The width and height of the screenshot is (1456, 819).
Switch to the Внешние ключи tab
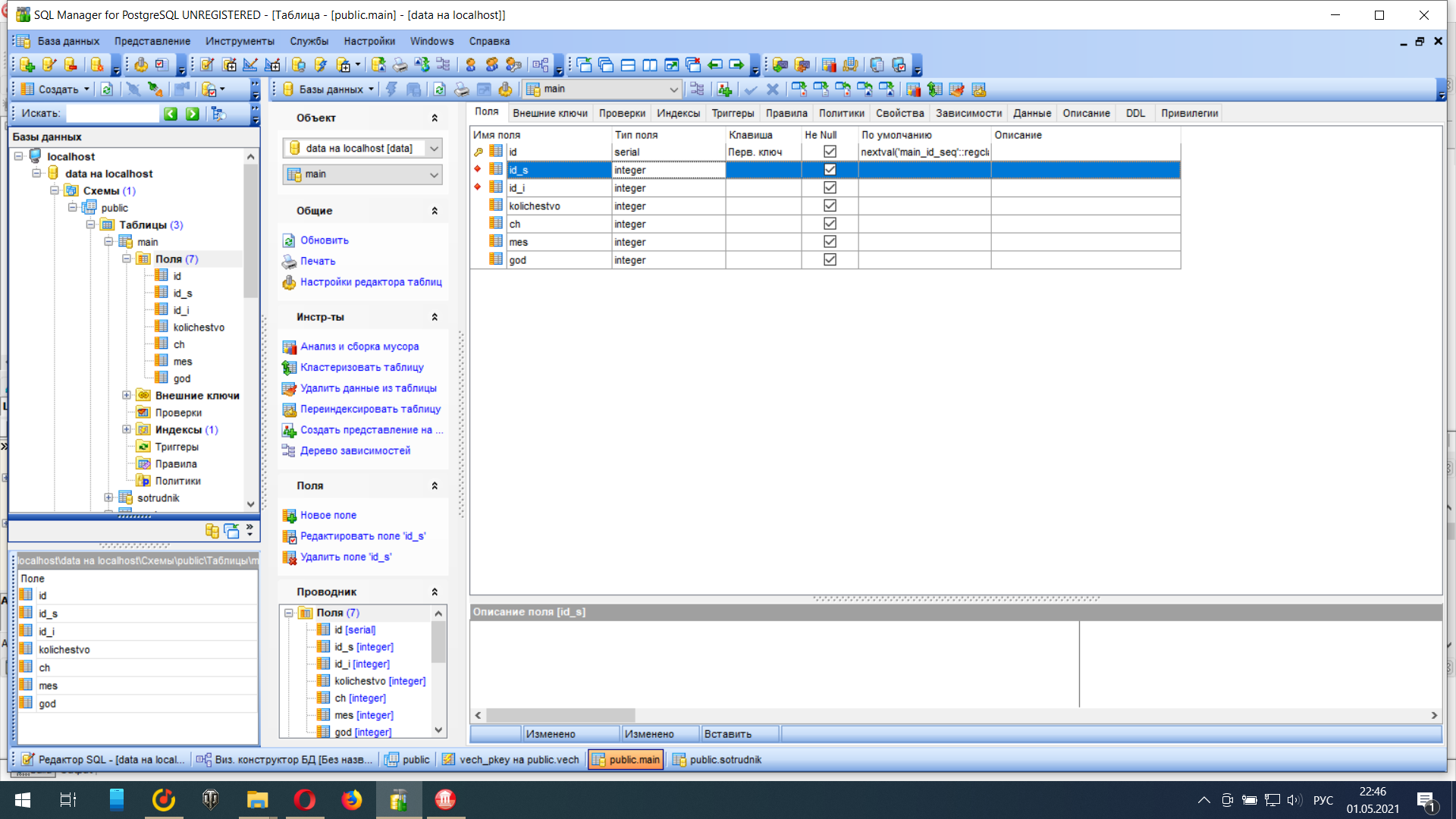click(550, 113)
